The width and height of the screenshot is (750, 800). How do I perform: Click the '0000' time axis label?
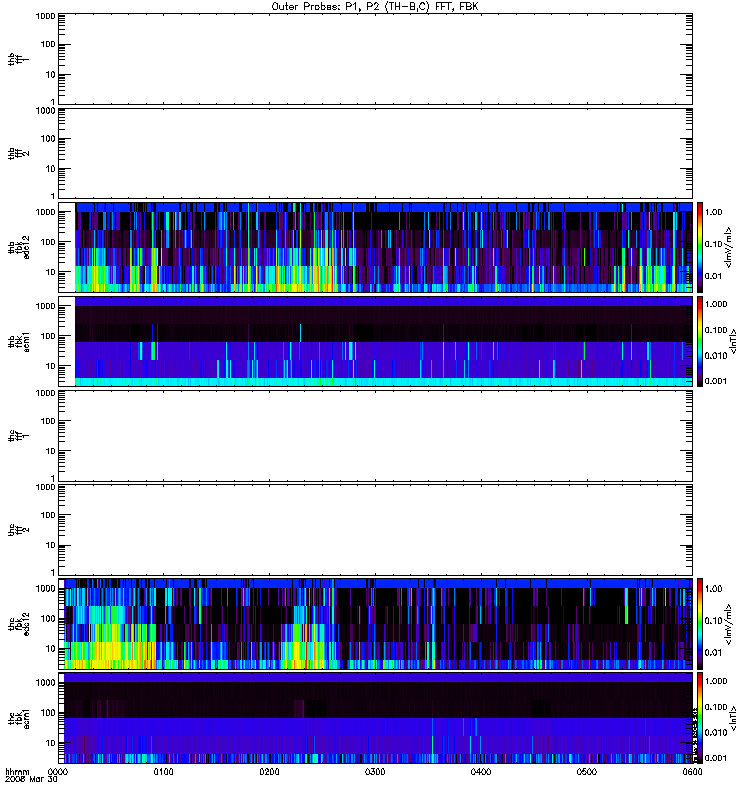[x=58, y=772]
